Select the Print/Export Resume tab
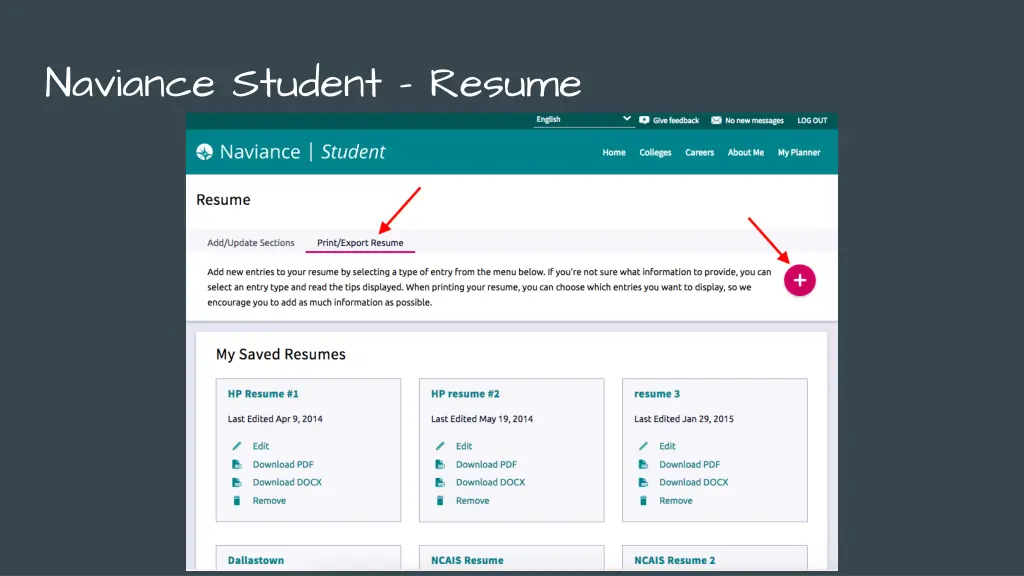1024x576 pixels. 360,242
